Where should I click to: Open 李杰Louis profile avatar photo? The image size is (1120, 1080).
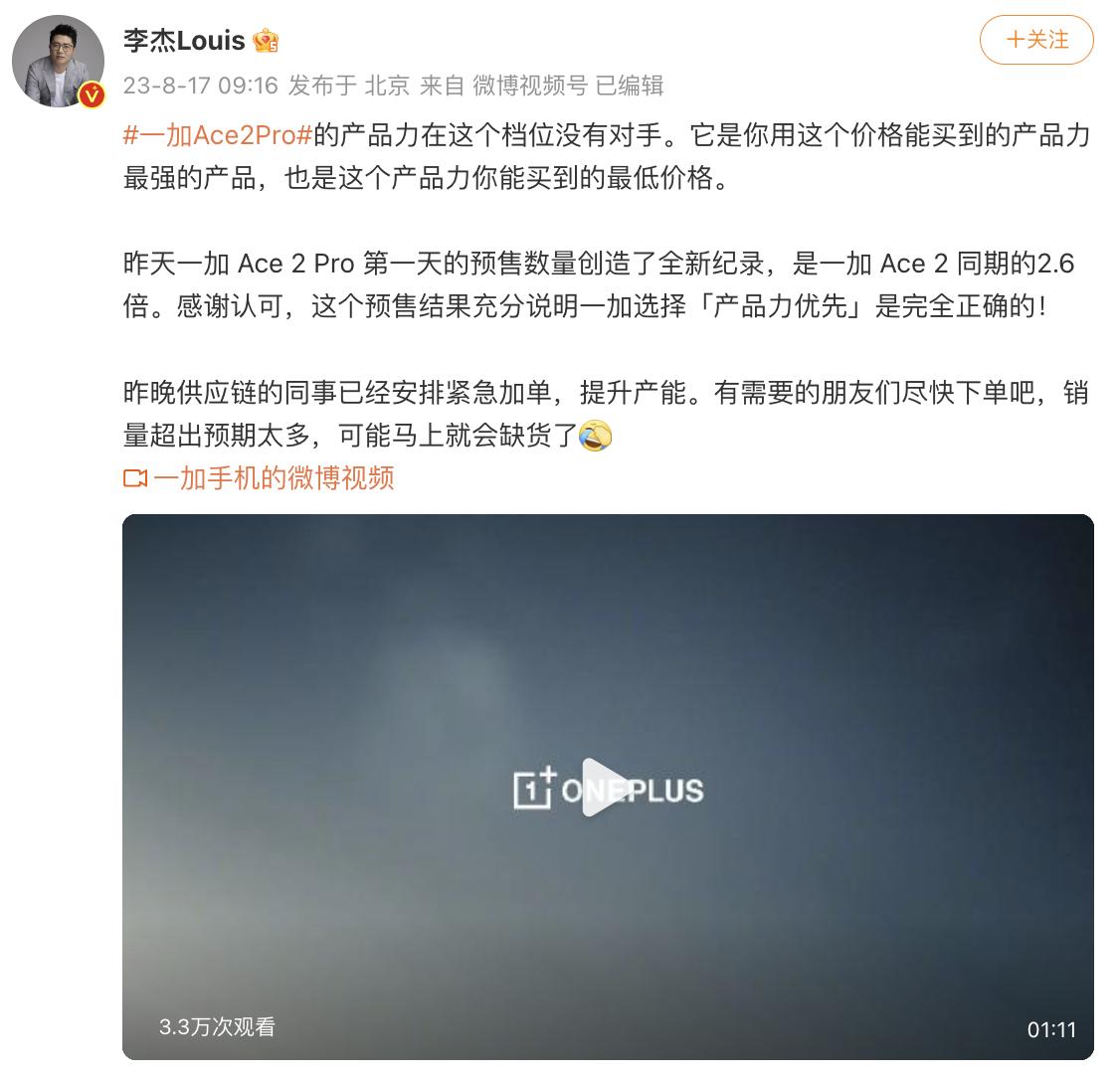(58, 62)
